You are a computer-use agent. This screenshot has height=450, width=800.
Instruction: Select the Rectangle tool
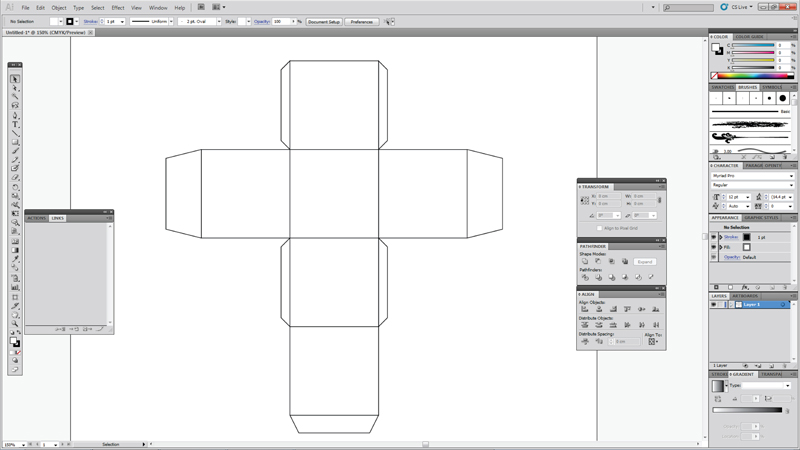point(15,142)
